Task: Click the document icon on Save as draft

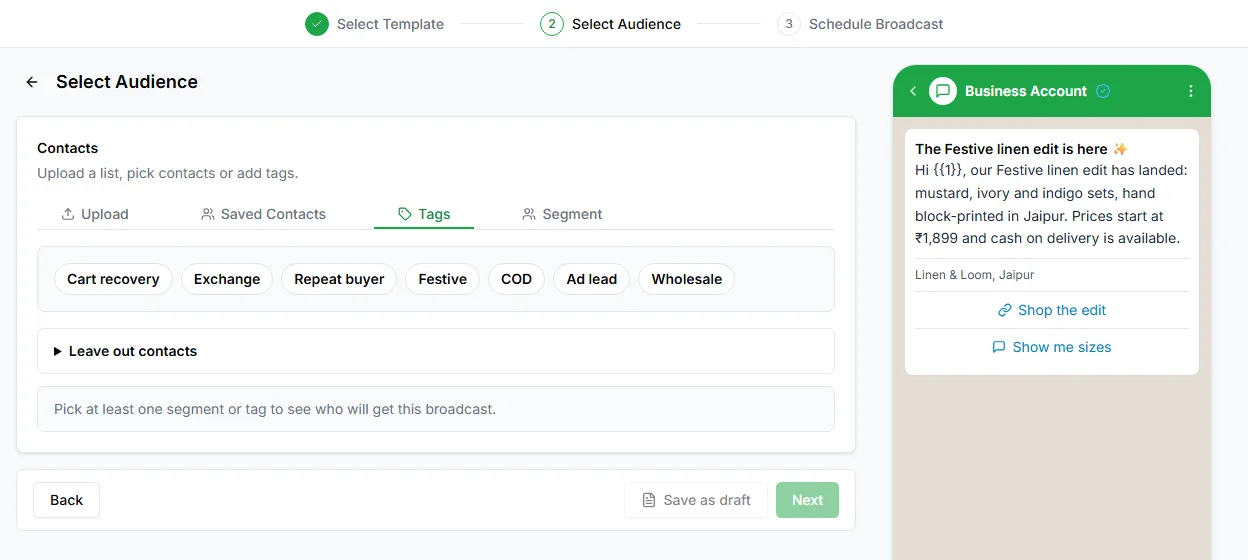Action: click(649, 500)
